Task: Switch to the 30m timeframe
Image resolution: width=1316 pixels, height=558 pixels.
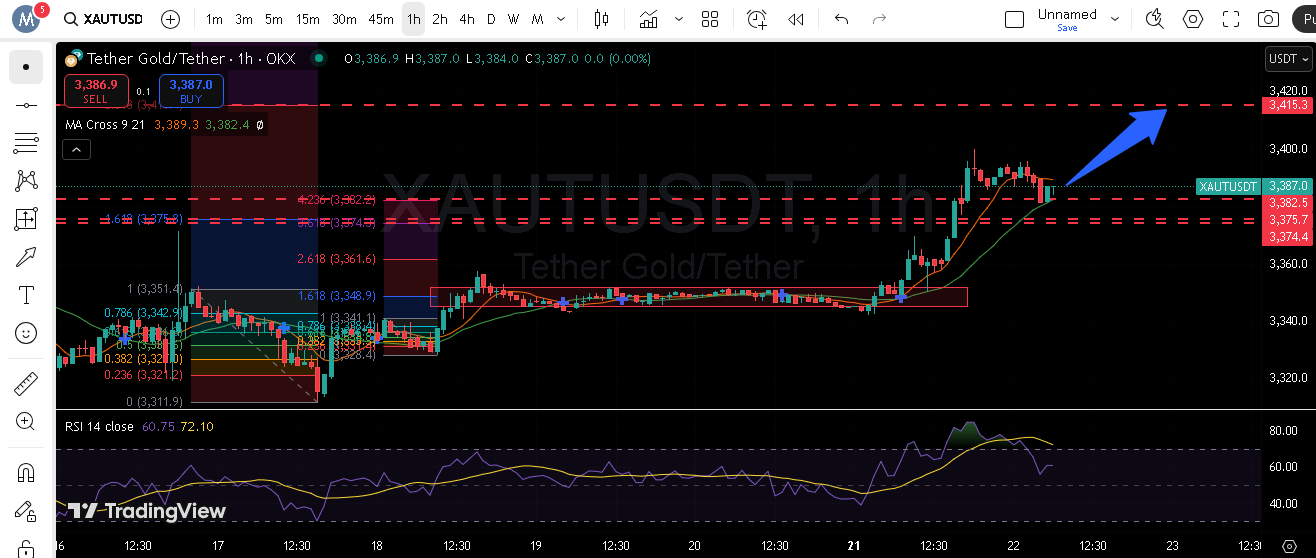Action: pyautogui.click(x=344, y=19)
